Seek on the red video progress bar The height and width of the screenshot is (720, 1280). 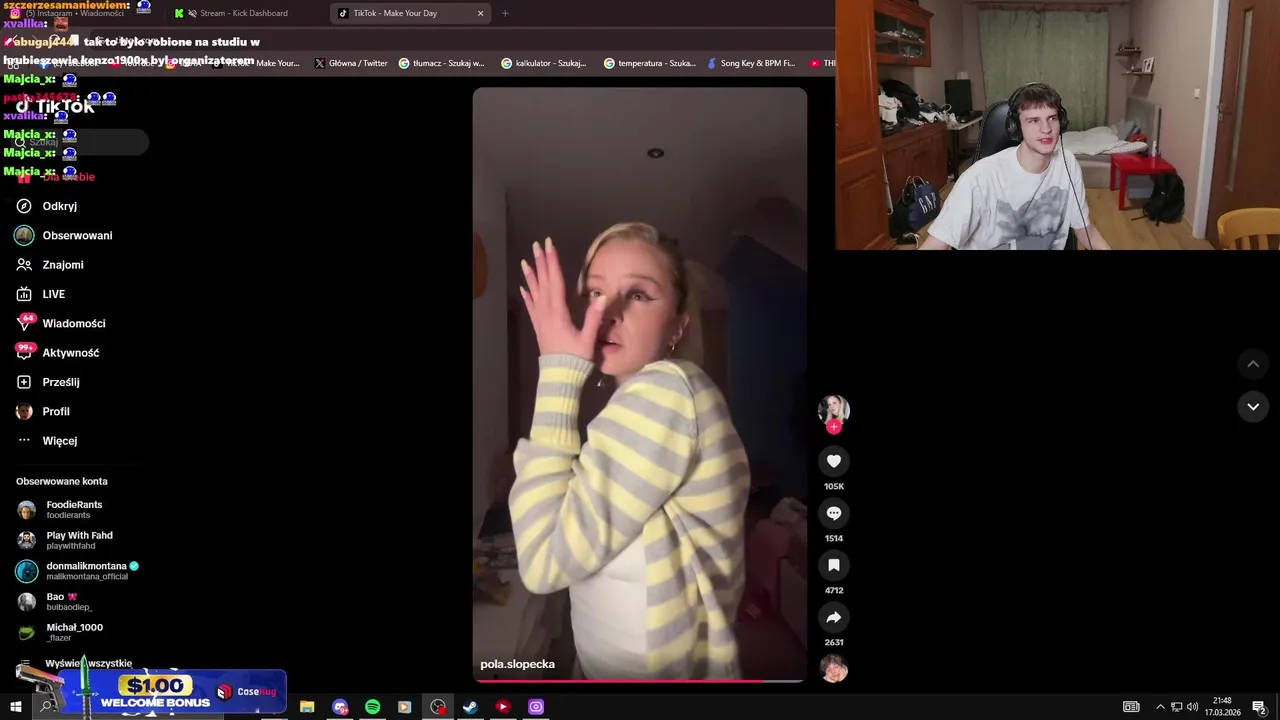pyautogui.click(x=639, y=680)
